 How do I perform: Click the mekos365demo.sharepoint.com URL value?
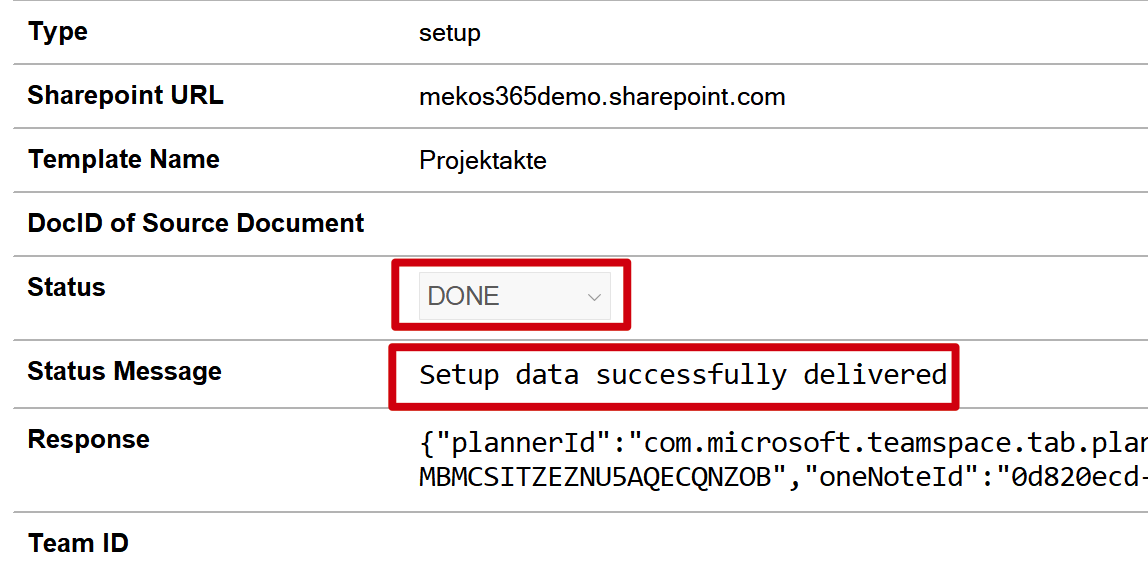click(602, 97)
